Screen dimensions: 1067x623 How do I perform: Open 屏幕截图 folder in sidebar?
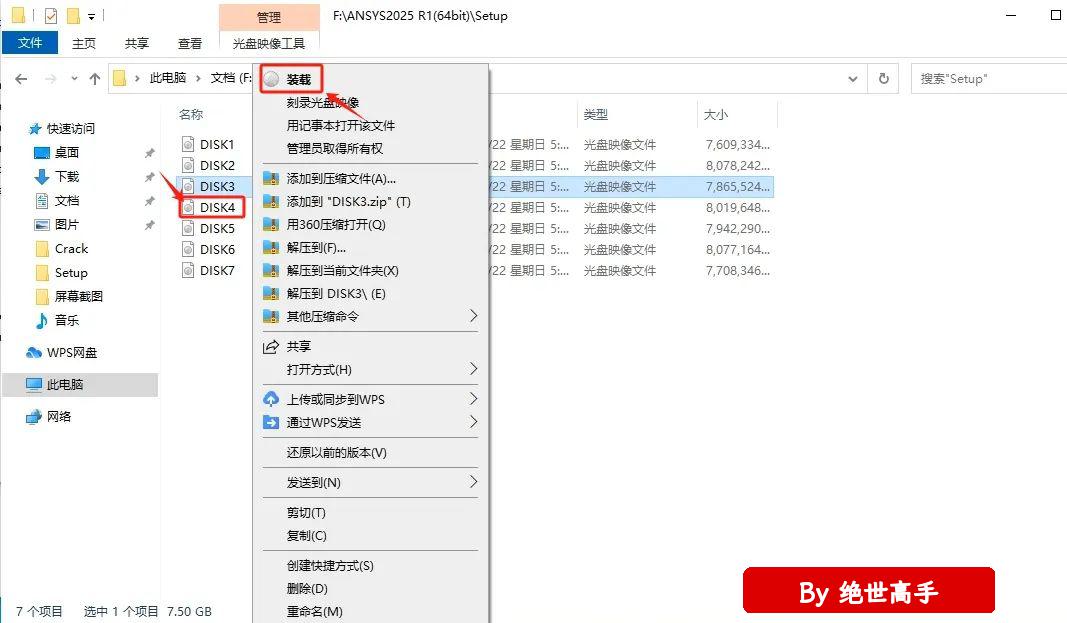coord(79,297)
